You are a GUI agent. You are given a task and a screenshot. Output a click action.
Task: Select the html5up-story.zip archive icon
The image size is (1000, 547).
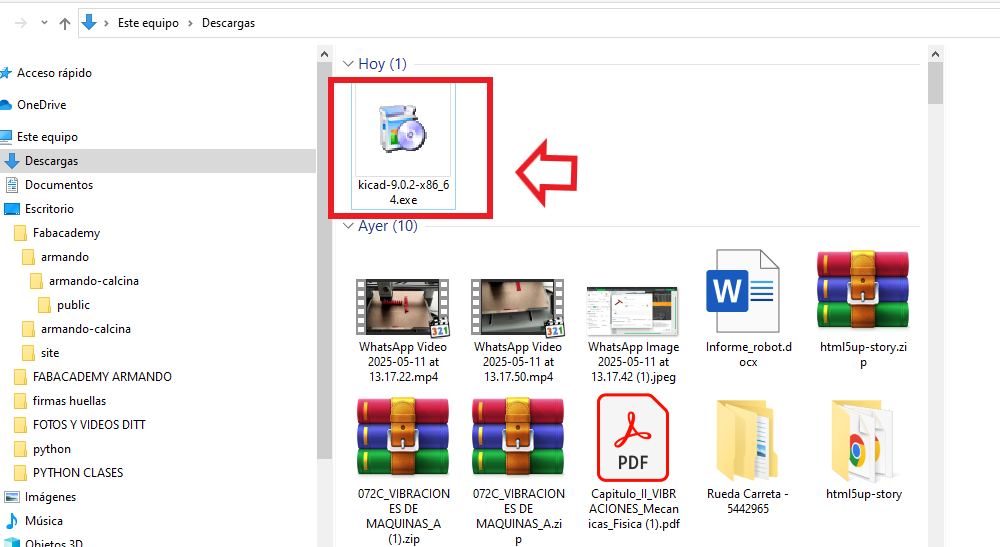click(x=863, y=291)
